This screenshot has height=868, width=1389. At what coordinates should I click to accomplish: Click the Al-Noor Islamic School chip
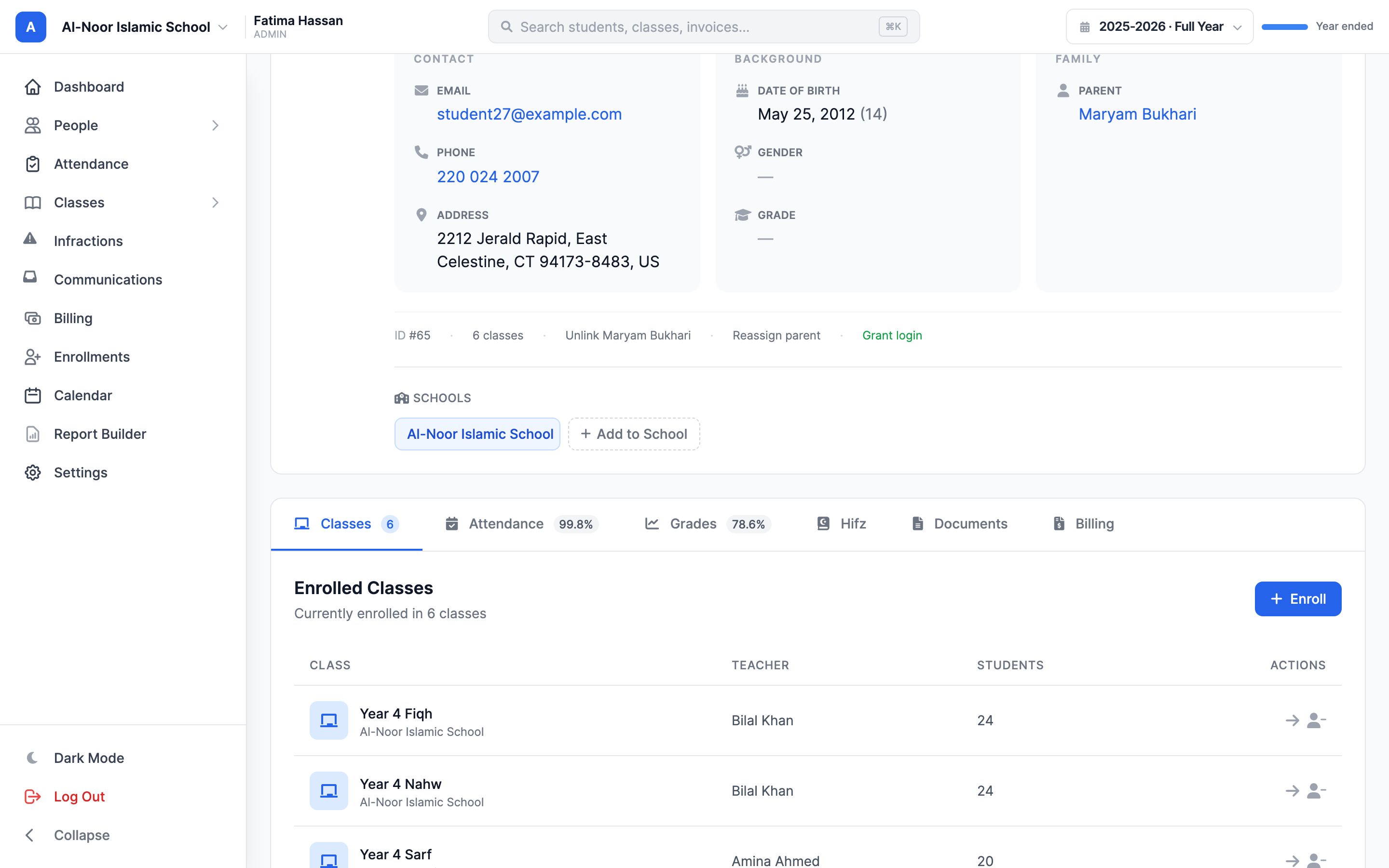click(x=477, y=434)
